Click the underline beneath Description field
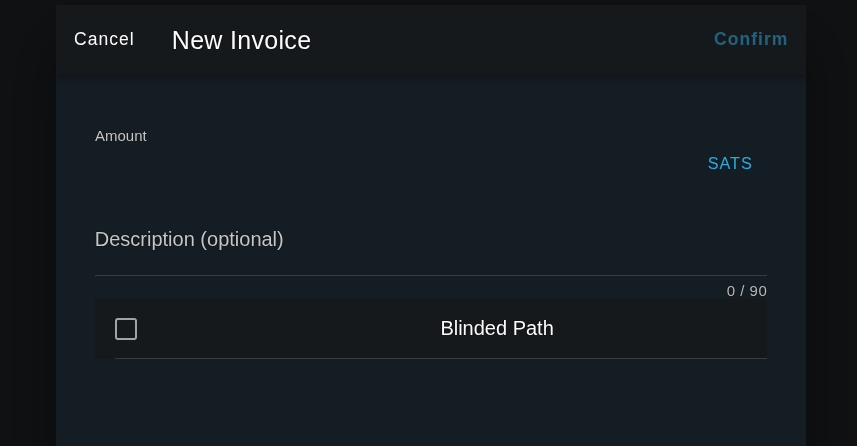857x446 pixels. point(430,275)
